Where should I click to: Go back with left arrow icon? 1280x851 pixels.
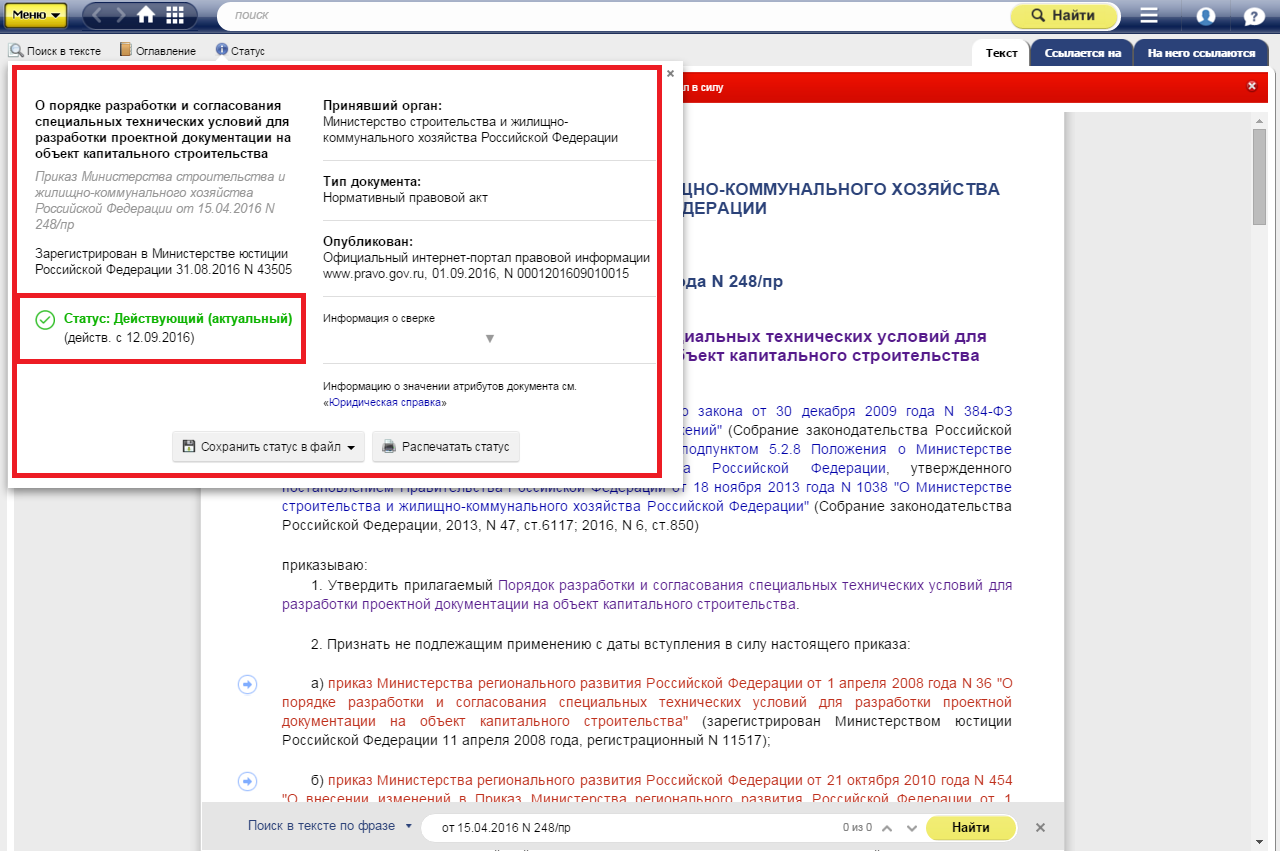(98, 15)
